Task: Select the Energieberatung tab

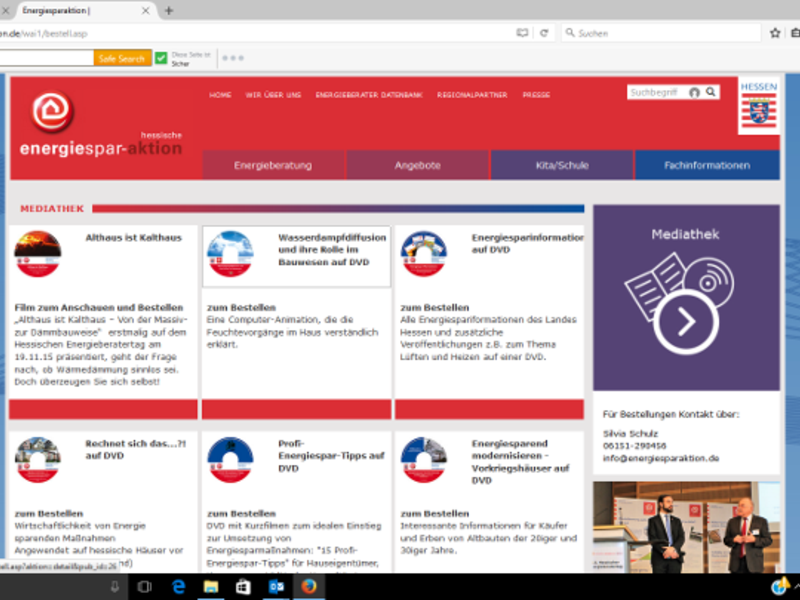Action: click(273, 165)
